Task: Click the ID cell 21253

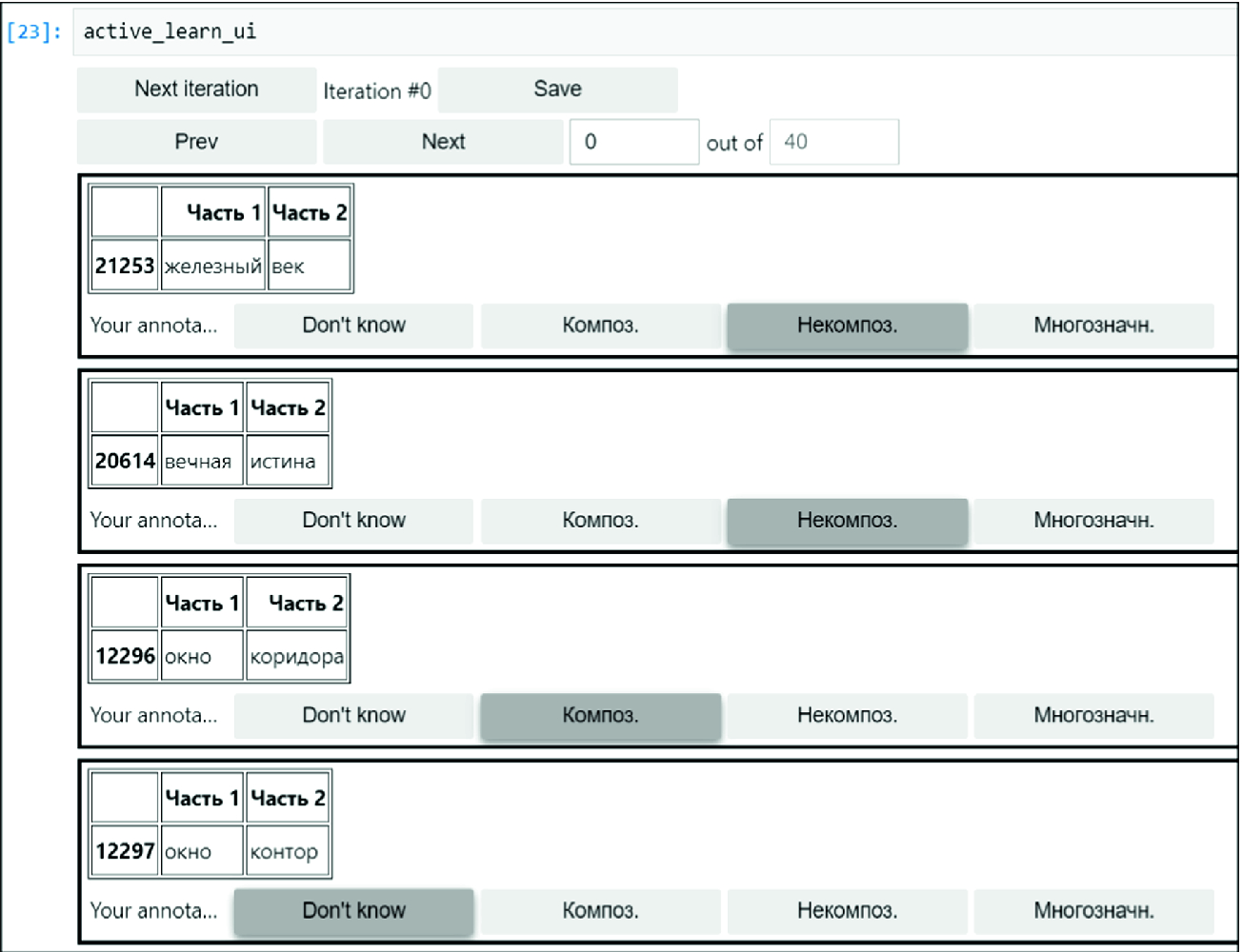Action: click(125, 266)
